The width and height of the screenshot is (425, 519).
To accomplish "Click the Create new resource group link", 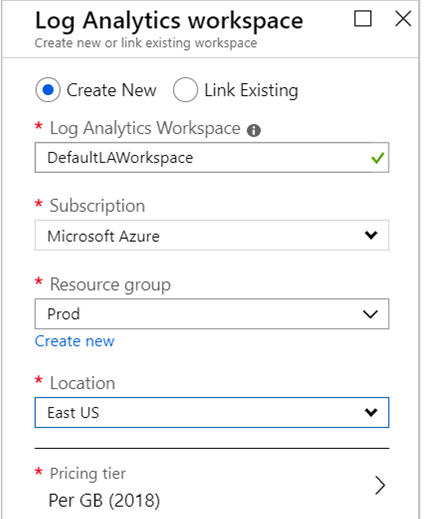I will 75,341.
